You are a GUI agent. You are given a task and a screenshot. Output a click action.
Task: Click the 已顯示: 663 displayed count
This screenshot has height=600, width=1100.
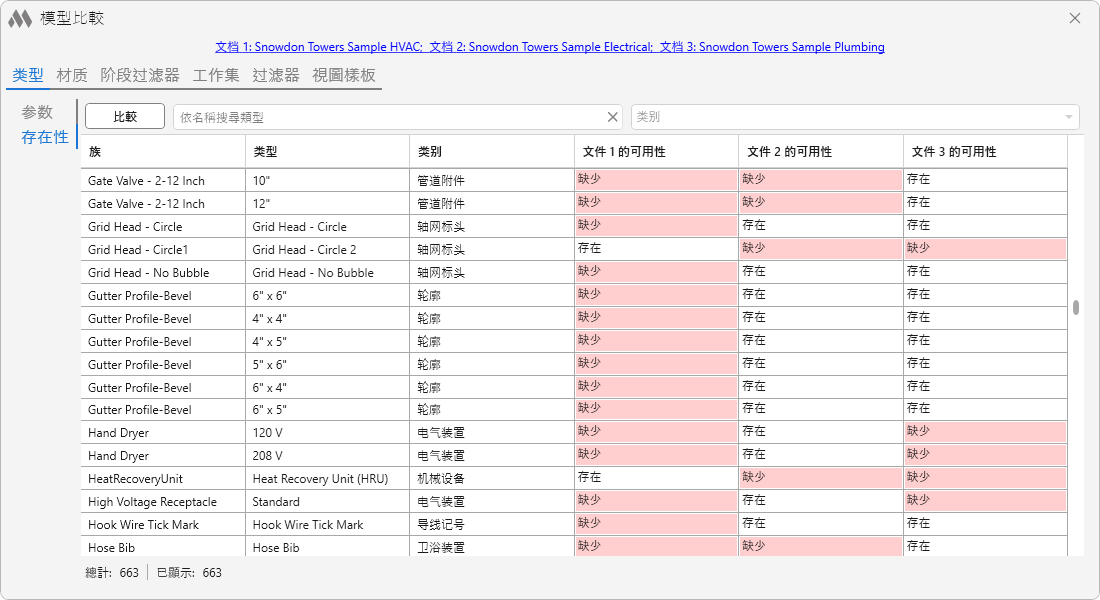(x=189, y=573)
